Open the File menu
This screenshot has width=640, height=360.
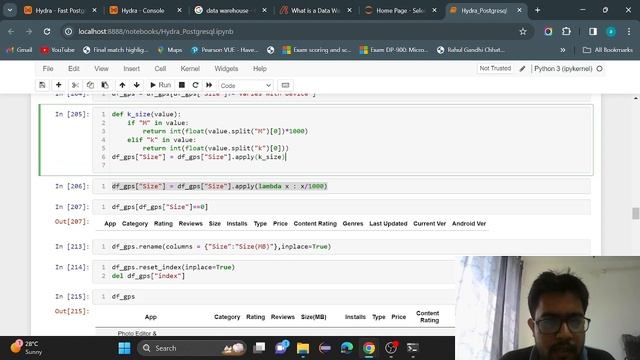click(x=48, y=69)
